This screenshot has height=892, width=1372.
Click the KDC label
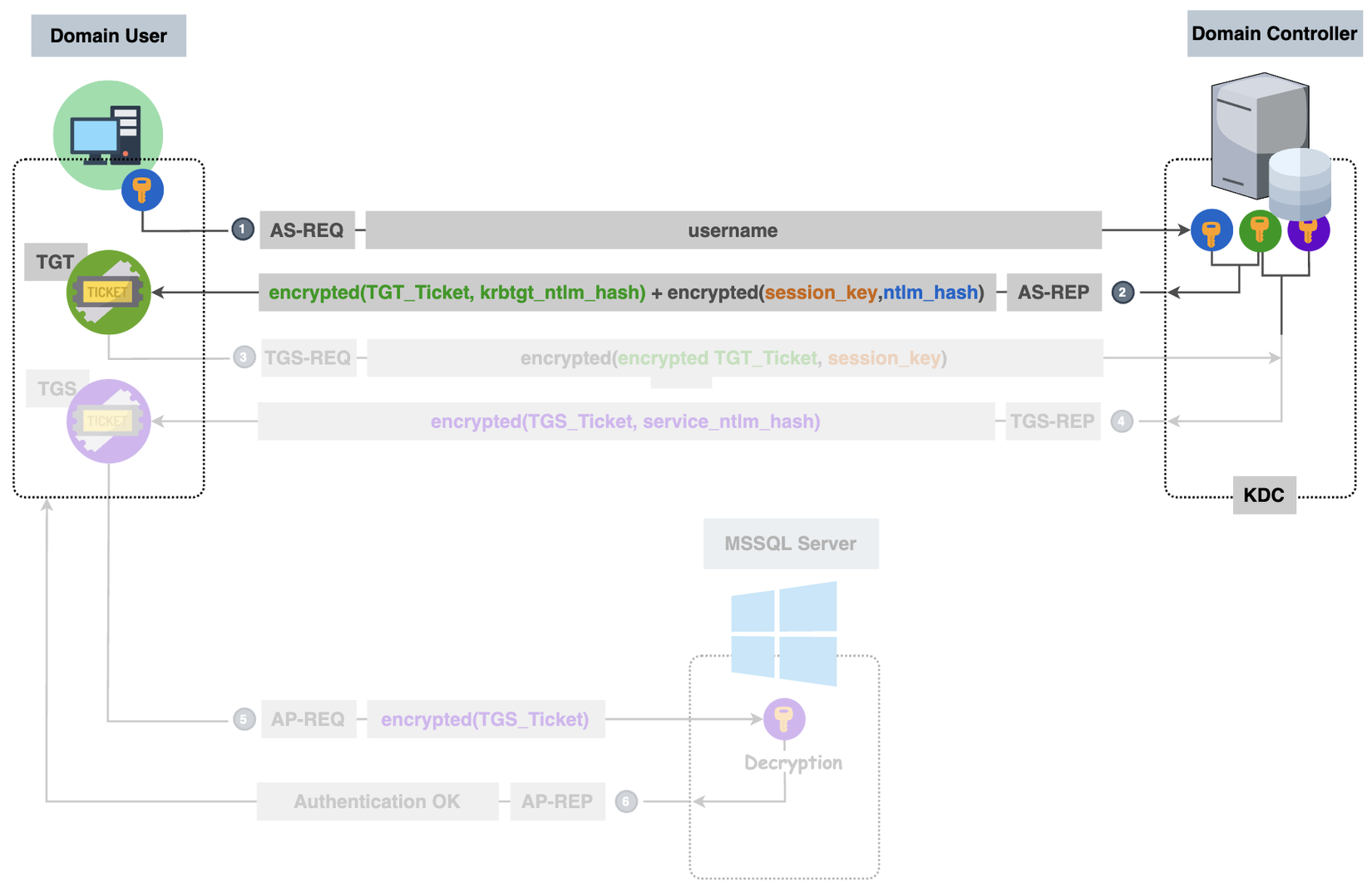tap(1264, 495)
